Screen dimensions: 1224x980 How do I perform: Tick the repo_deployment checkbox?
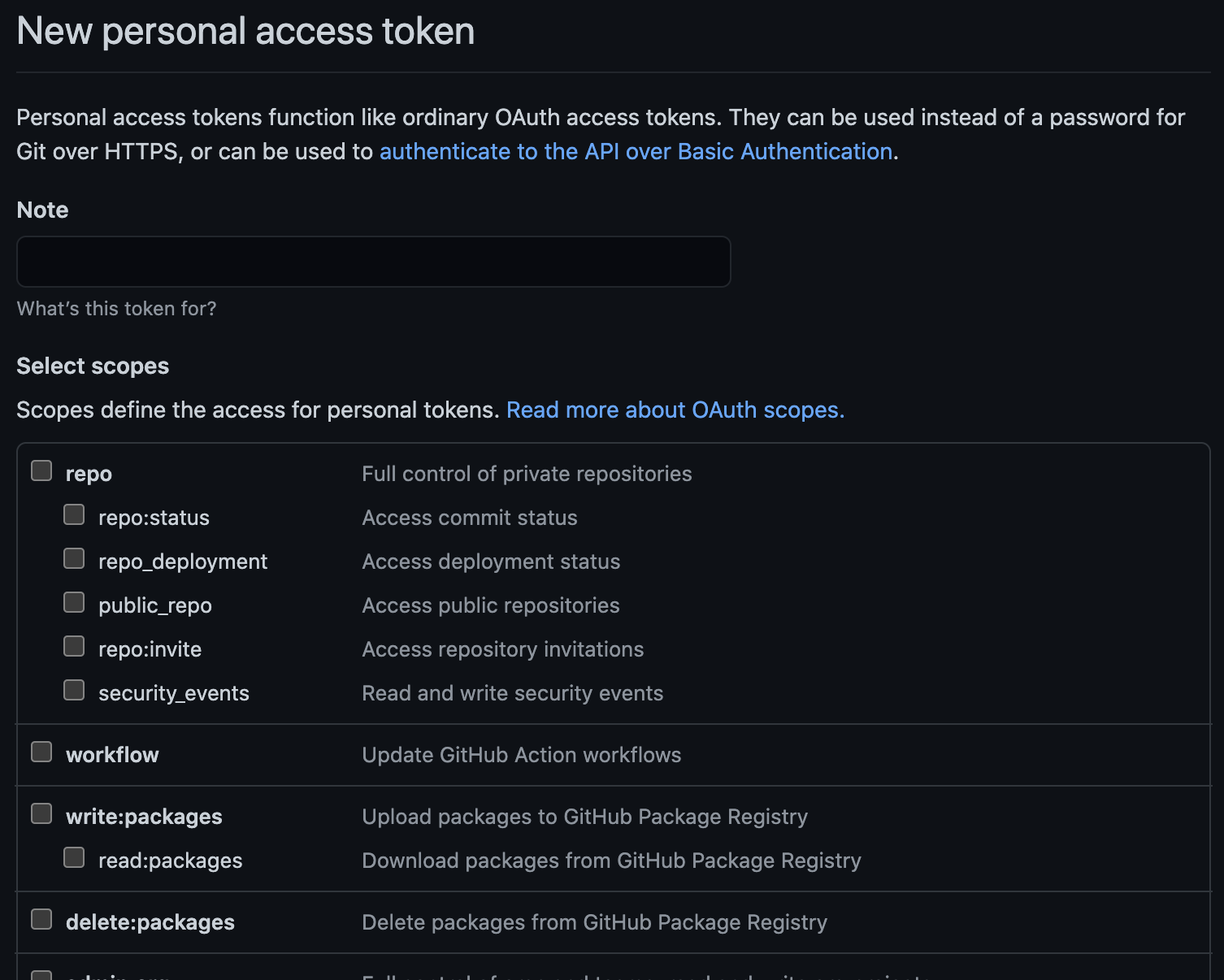[74, 559]
